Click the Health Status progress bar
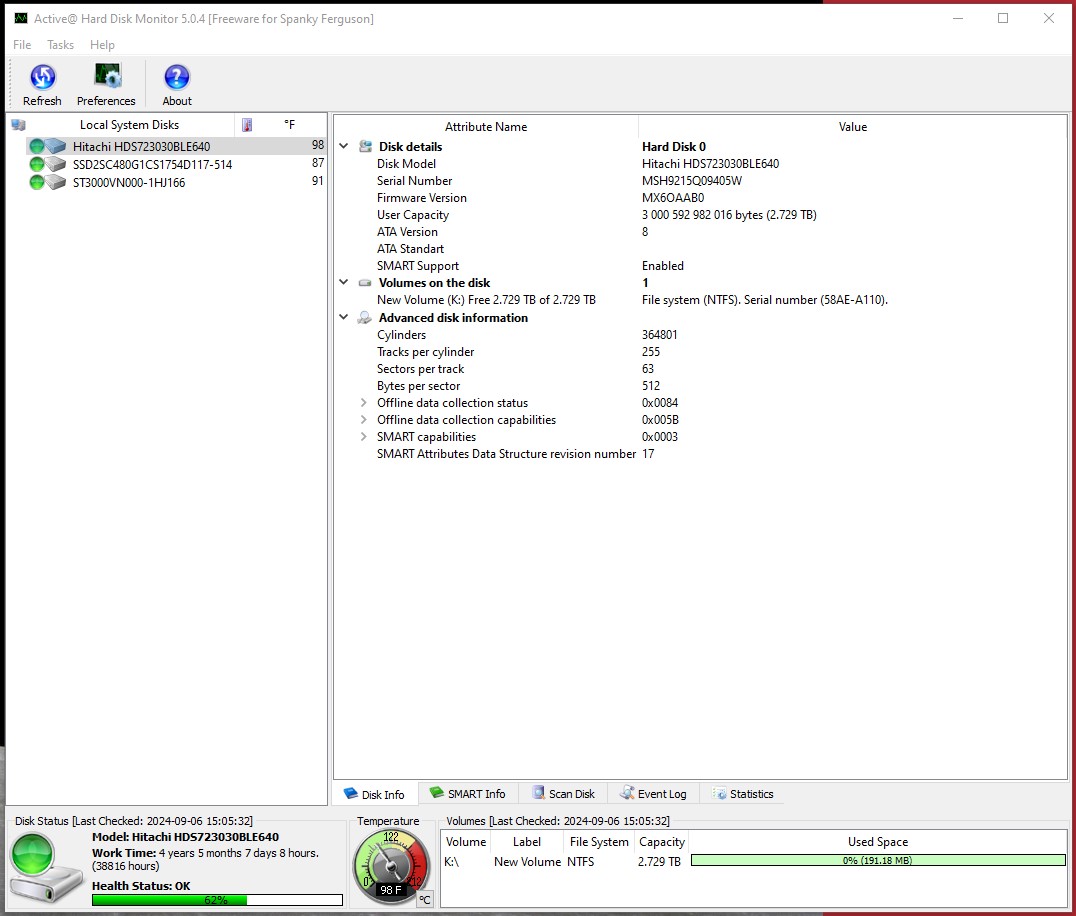The width and height of the screenshot is (1076, 916). [x=217, y=900]
